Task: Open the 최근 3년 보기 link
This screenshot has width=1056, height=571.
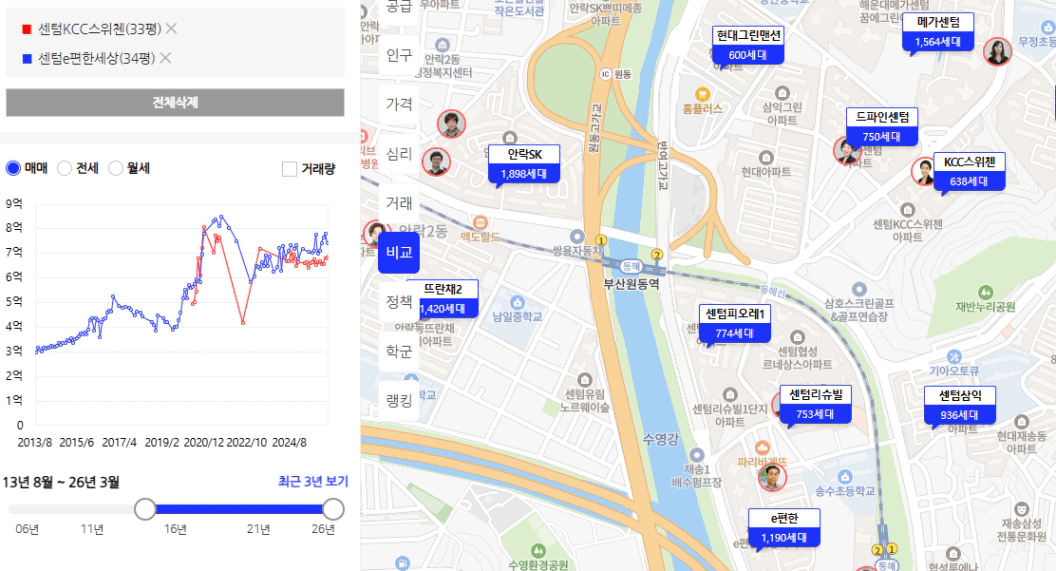Action: coord(313,481)
